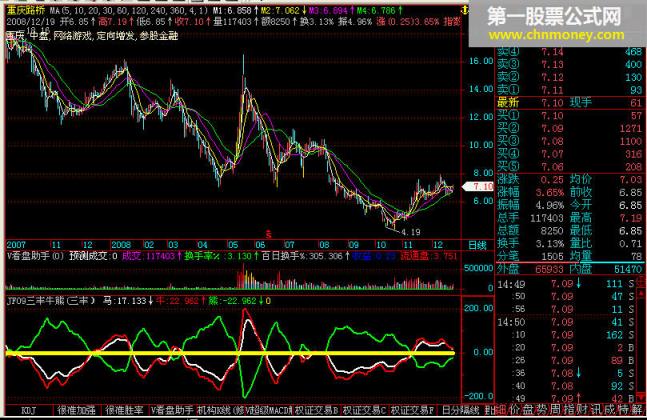Switch to the 价 price tab

[x=514, y=410]
